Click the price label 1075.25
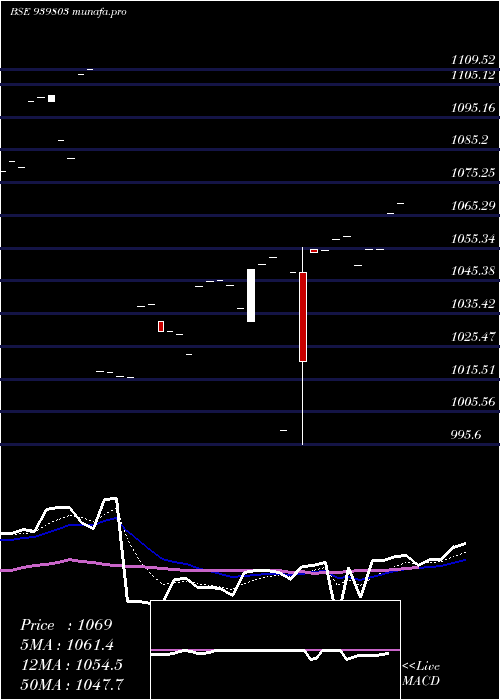The image size is (500, 700). [473, 173]
